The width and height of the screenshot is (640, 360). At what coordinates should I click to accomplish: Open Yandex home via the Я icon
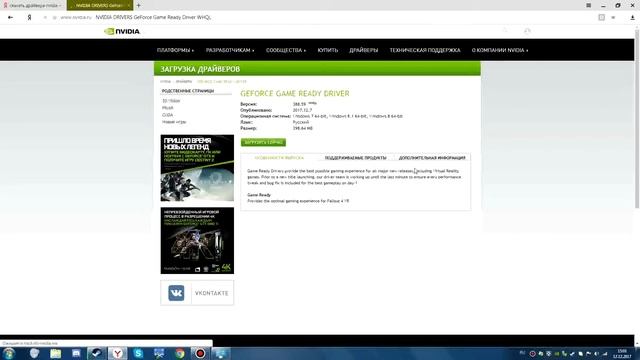click(x=29, y=18)
